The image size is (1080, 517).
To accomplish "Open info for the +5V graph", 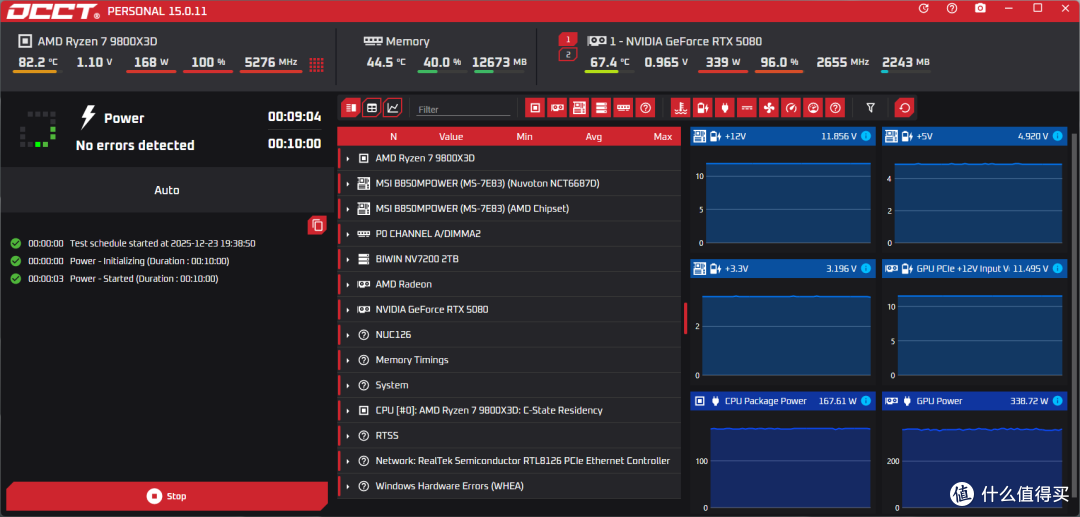I will coord(1059,136).
